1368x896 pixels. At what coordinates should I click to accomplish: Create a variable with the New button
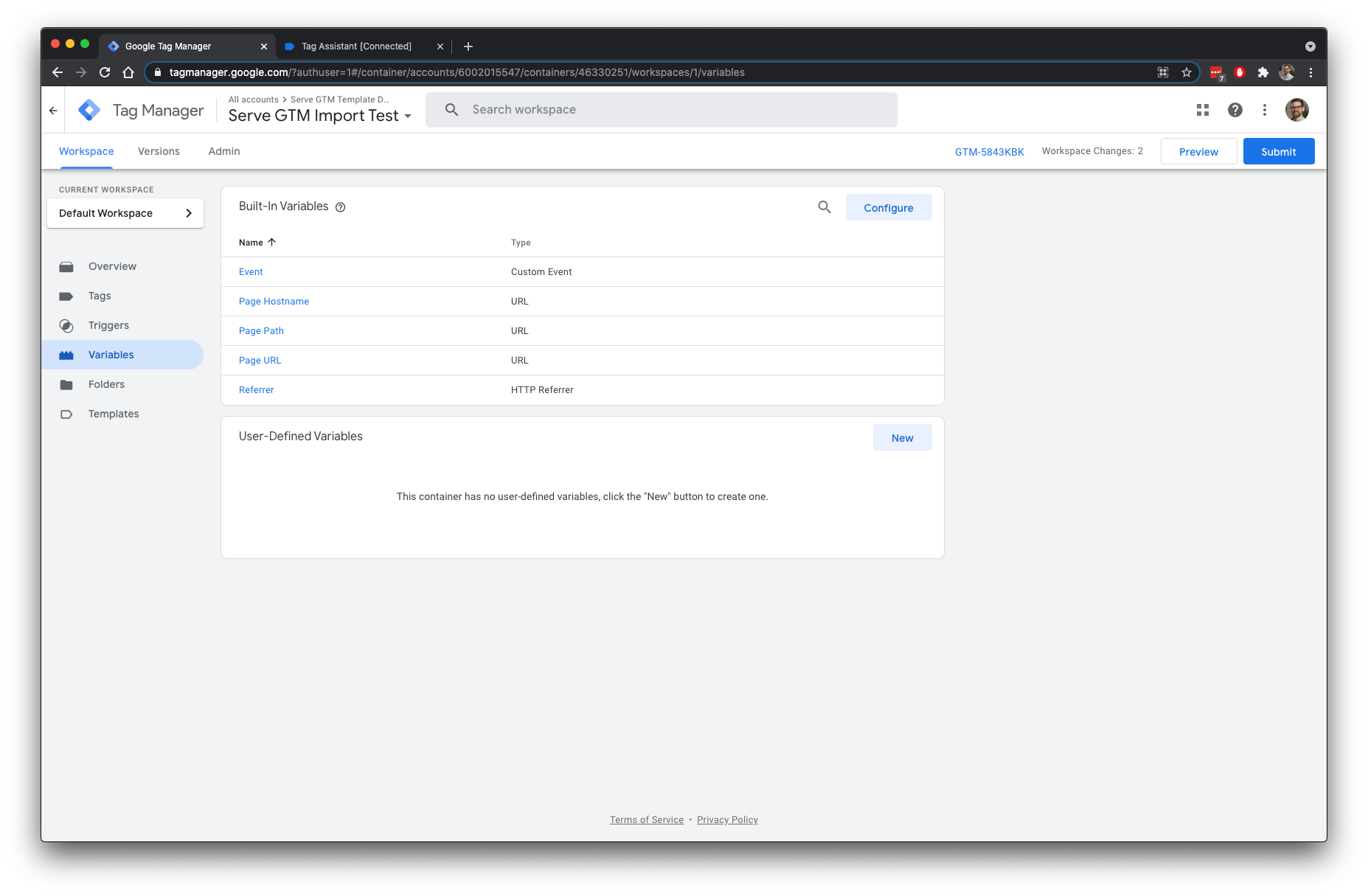(902, 437)
